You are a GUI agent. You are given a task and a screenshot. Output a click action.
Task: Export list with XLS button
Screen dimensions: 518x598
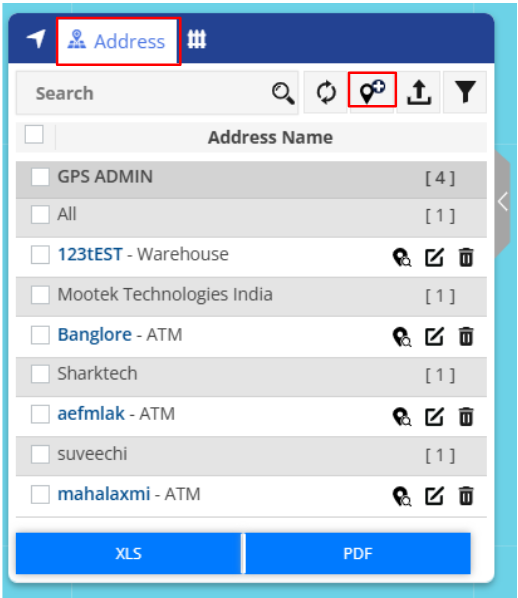(129, 553)
